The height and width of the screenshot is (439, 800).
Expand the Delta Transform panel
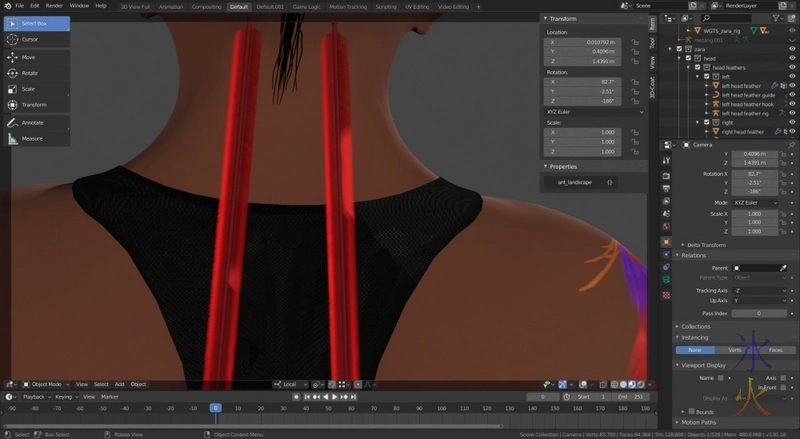pyautogui.click(x=705, y=244)
